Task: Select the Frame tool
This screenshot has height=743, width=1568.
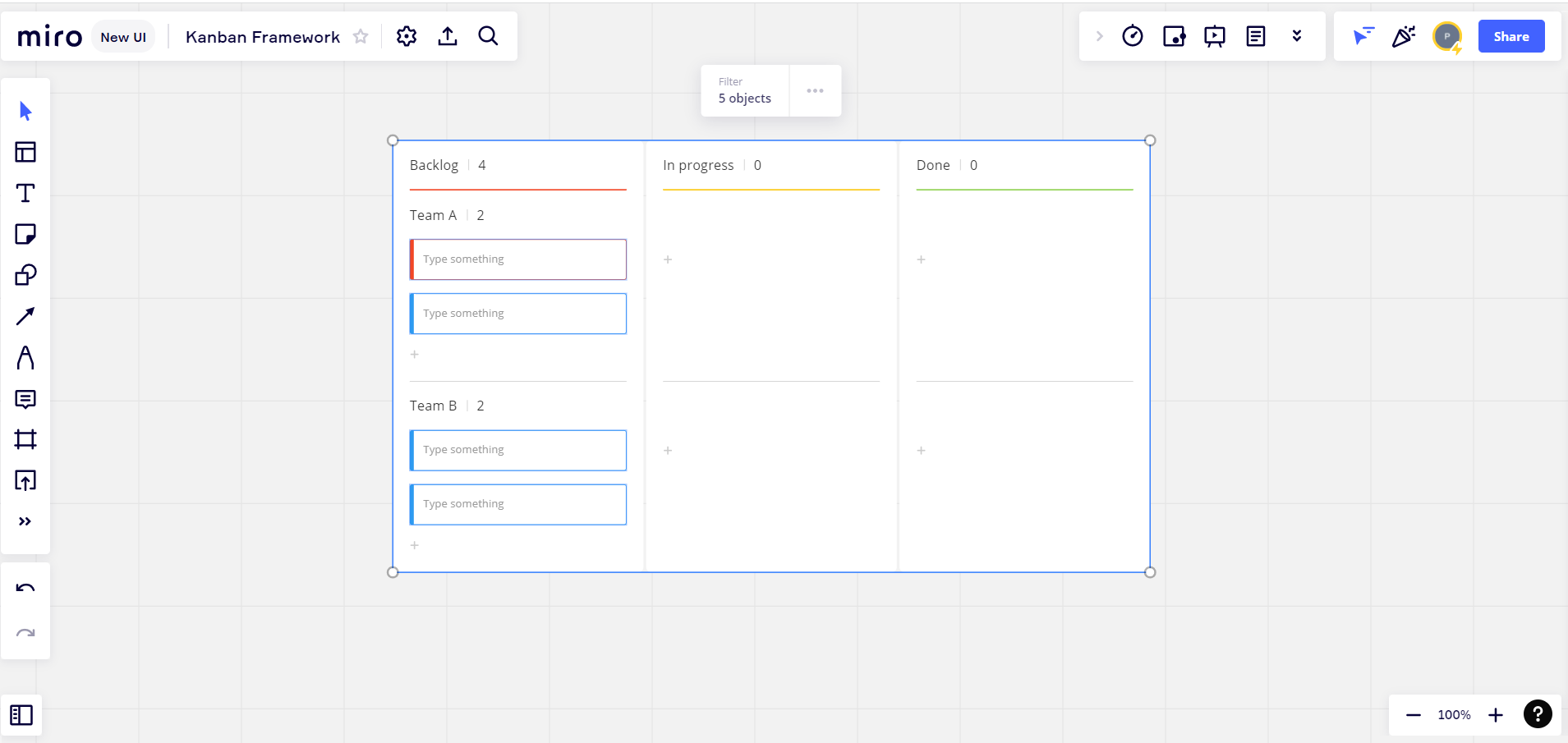Action: click(25, 439)
